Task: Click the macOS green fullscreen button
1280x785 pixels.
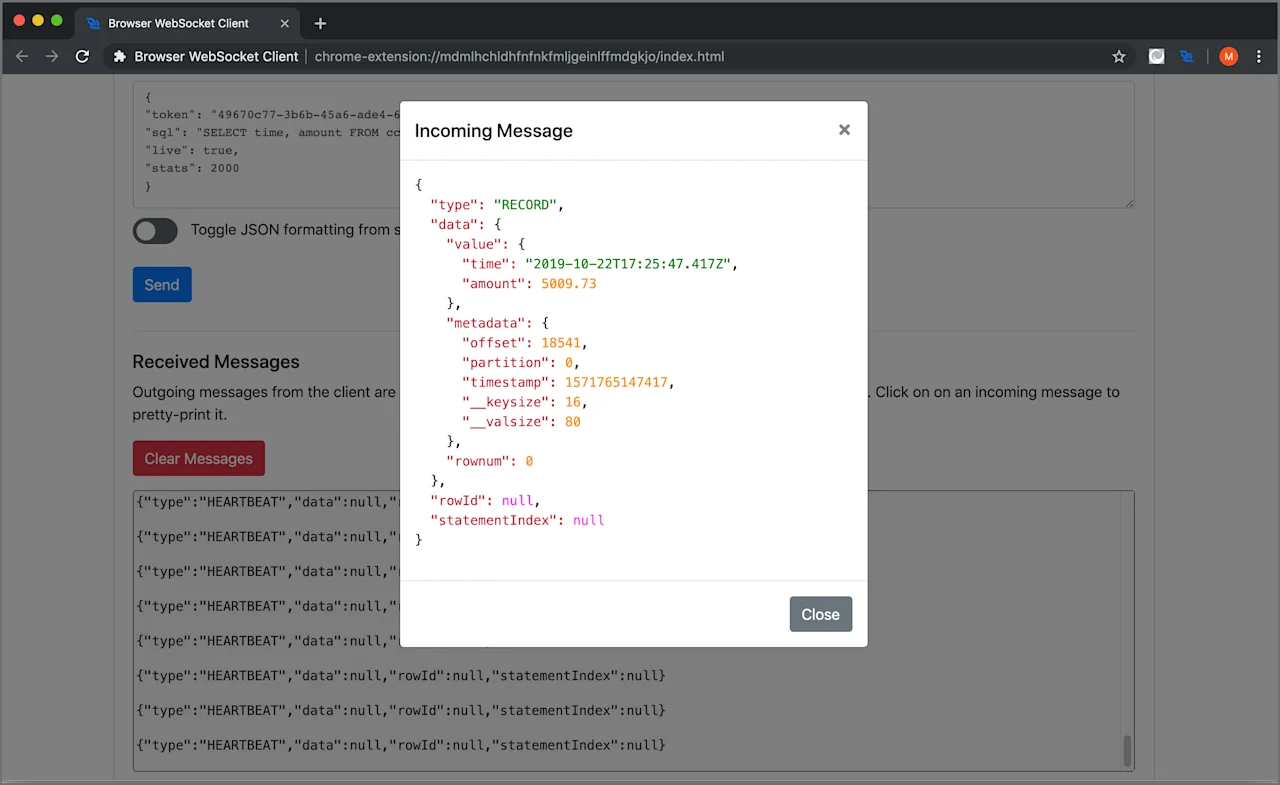Action: [x=57, y=21]
